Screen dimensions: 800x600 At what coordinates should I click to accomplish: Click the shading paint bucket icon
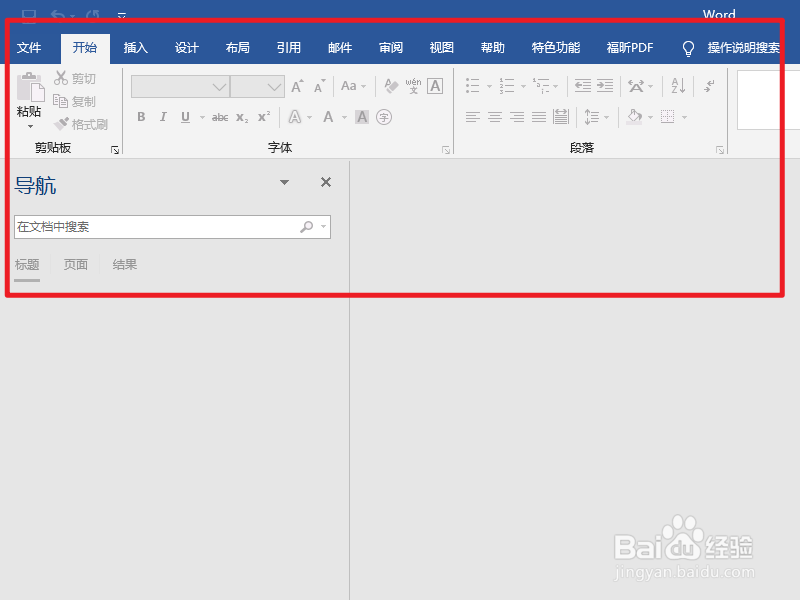tap(635, 117)
